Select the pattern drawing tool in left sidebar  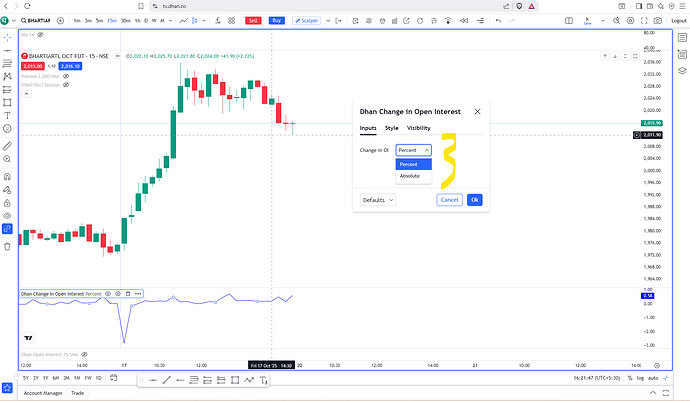pyautogui.click(x=7, y=77)
